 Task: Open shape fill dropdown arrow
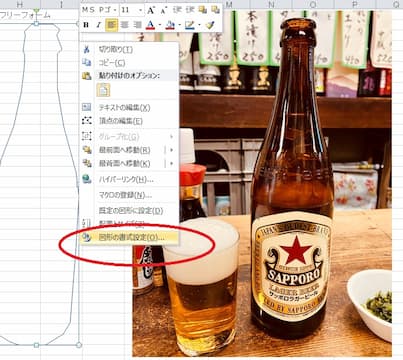click(x=179, y=25)
